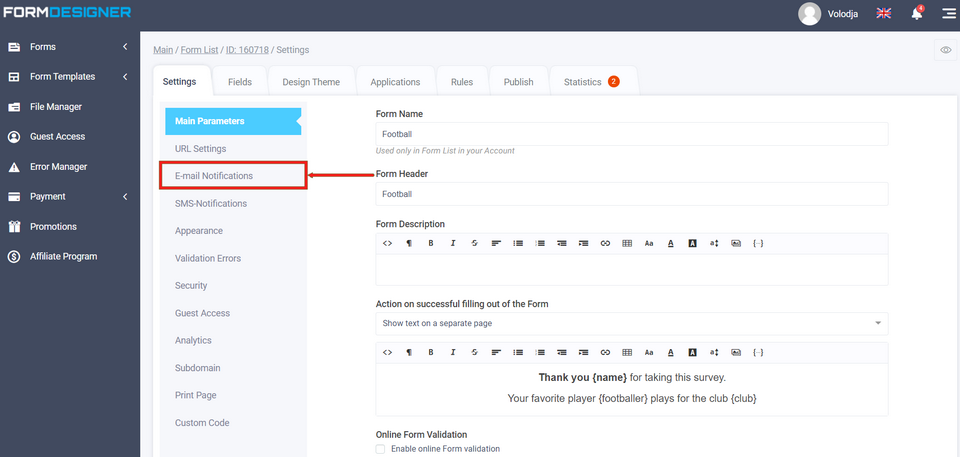The height and width of the screenshot is (457, 960).
Task: Expand the Forms sidebar menu
Action: click(x=70, y=47)
